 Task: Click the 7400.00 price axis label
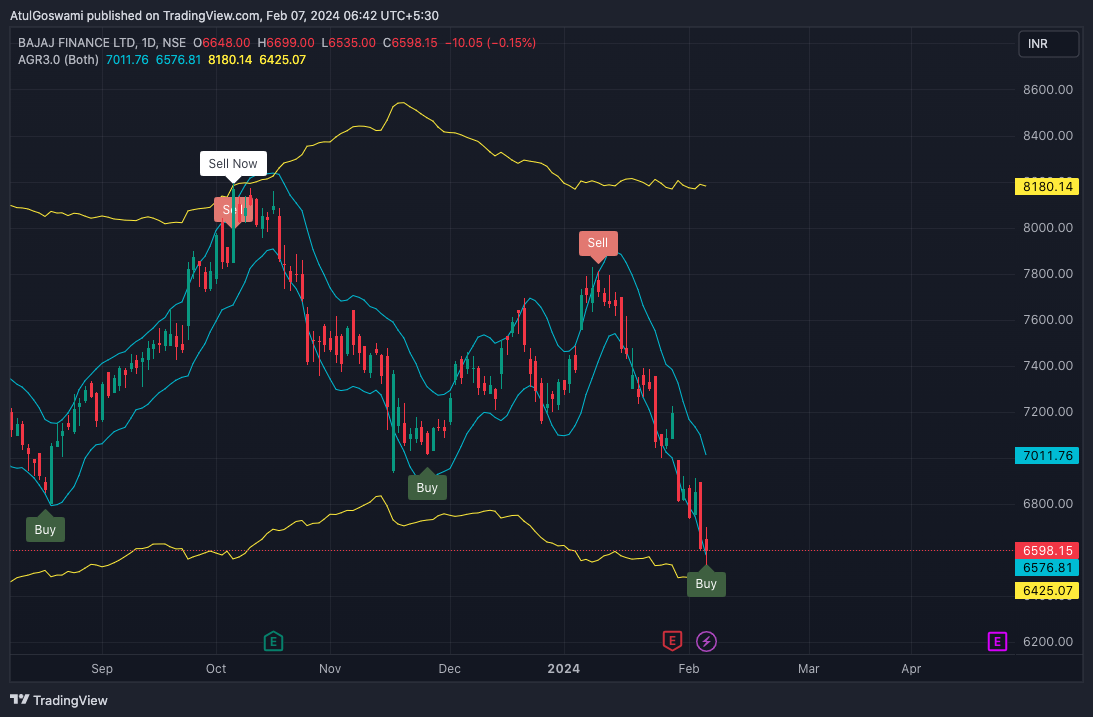(1048, 366)
